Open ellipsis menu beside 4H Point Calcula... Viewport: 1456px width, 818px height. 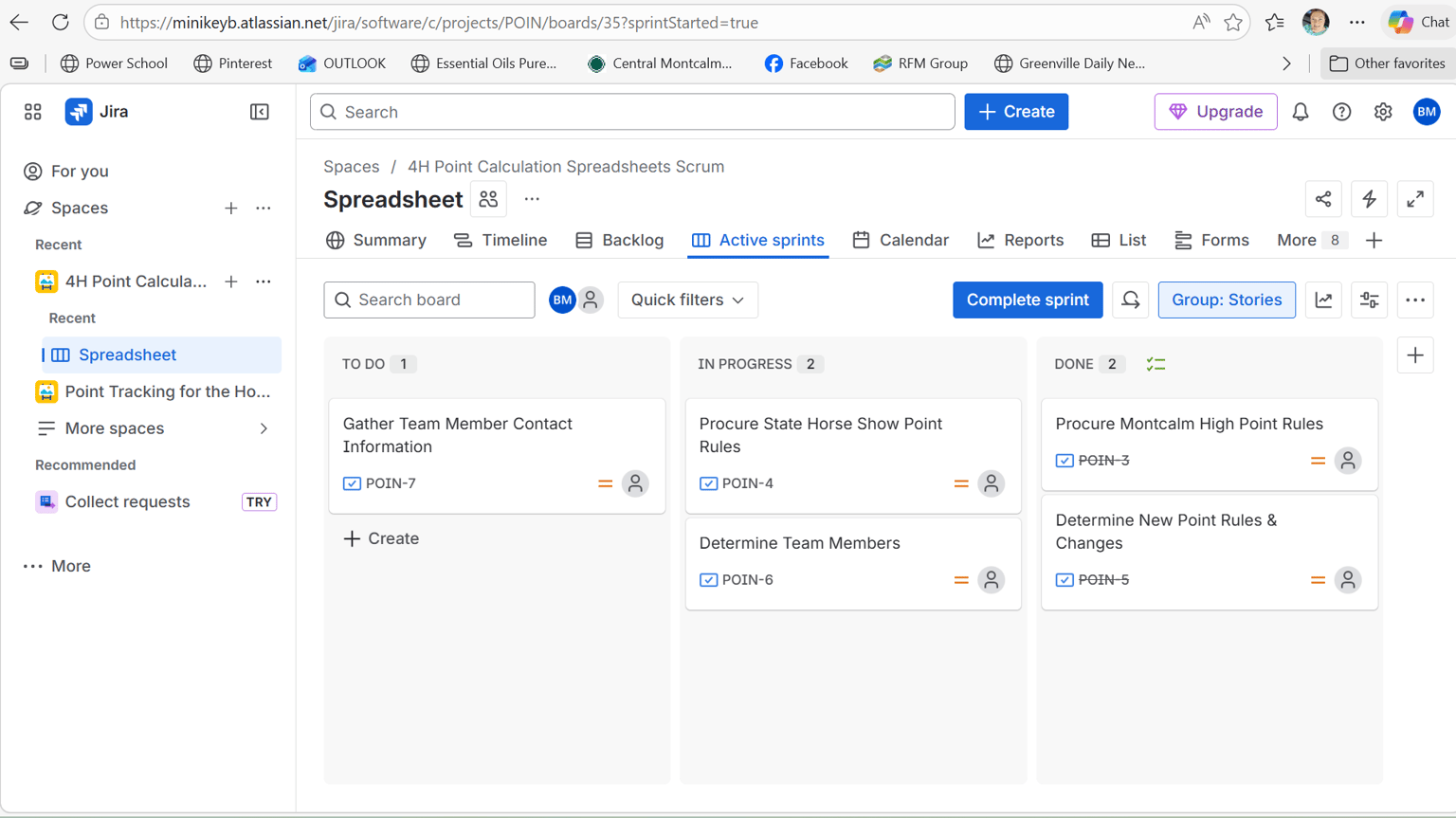point(264,282)
